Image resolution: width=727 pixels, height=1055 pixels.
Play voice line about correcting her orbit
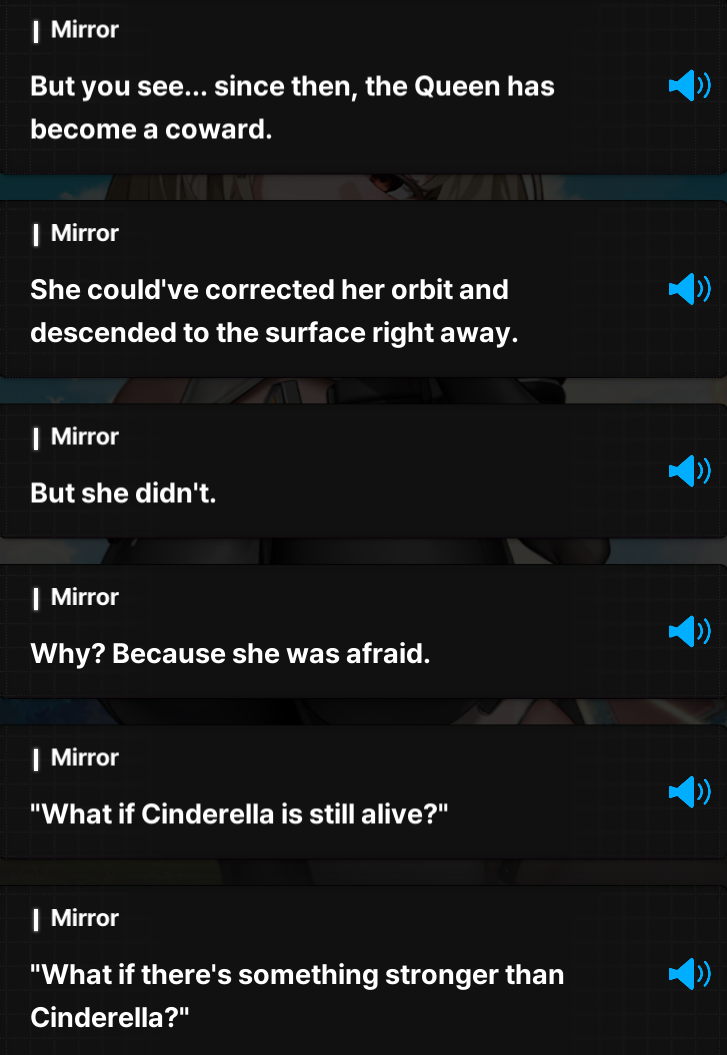pos(689,289)
